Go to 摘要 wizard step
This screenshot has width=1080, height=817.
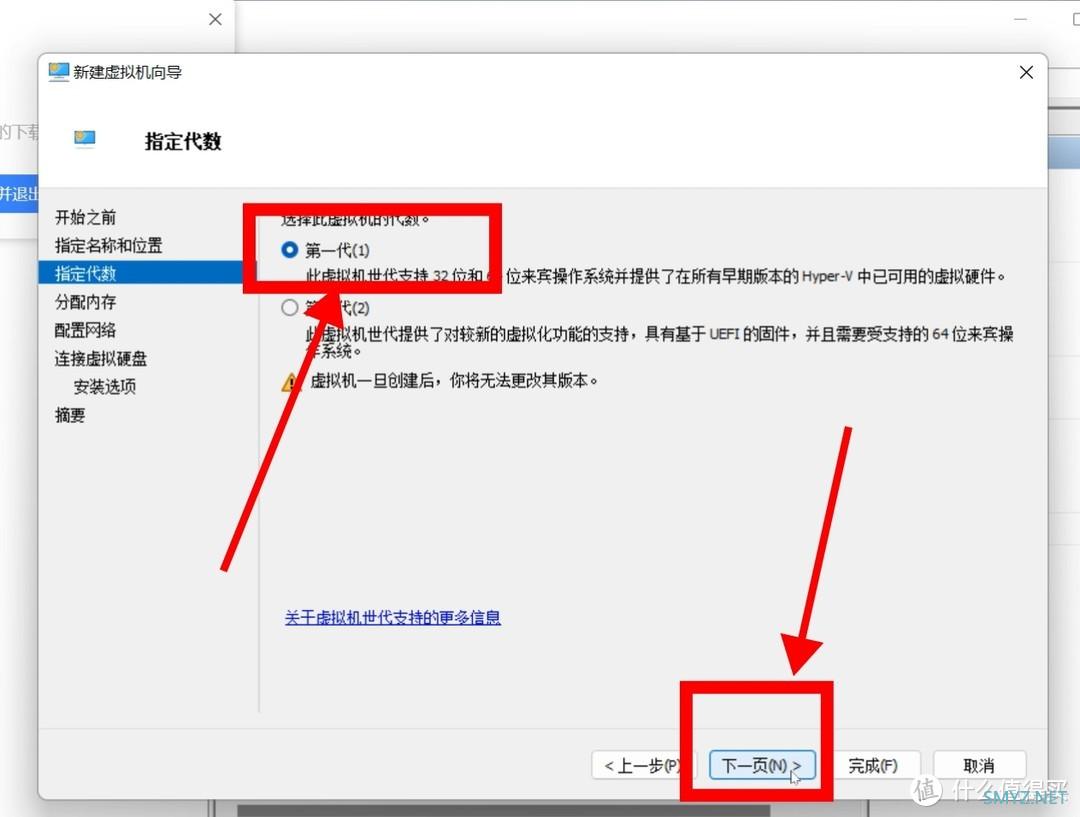point(70,415)
